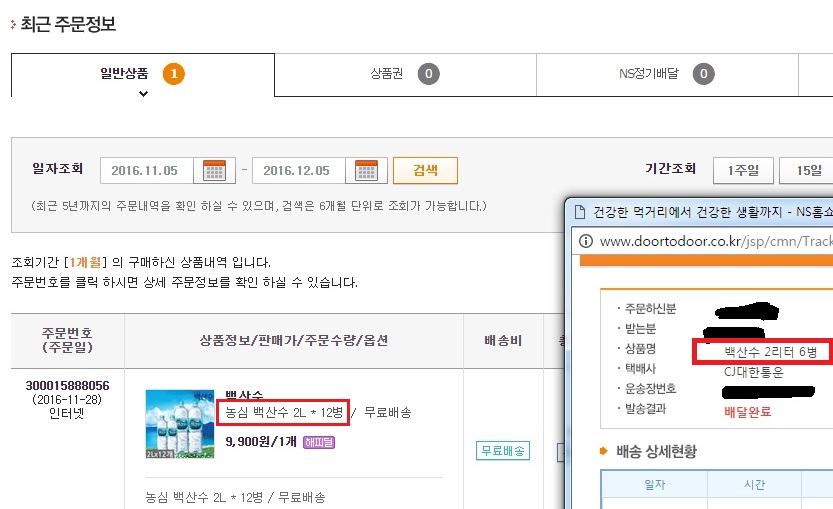The width and height of the screenshot is (833, 509).
Task: Set period filter to 15일
Action: point(806,170)
